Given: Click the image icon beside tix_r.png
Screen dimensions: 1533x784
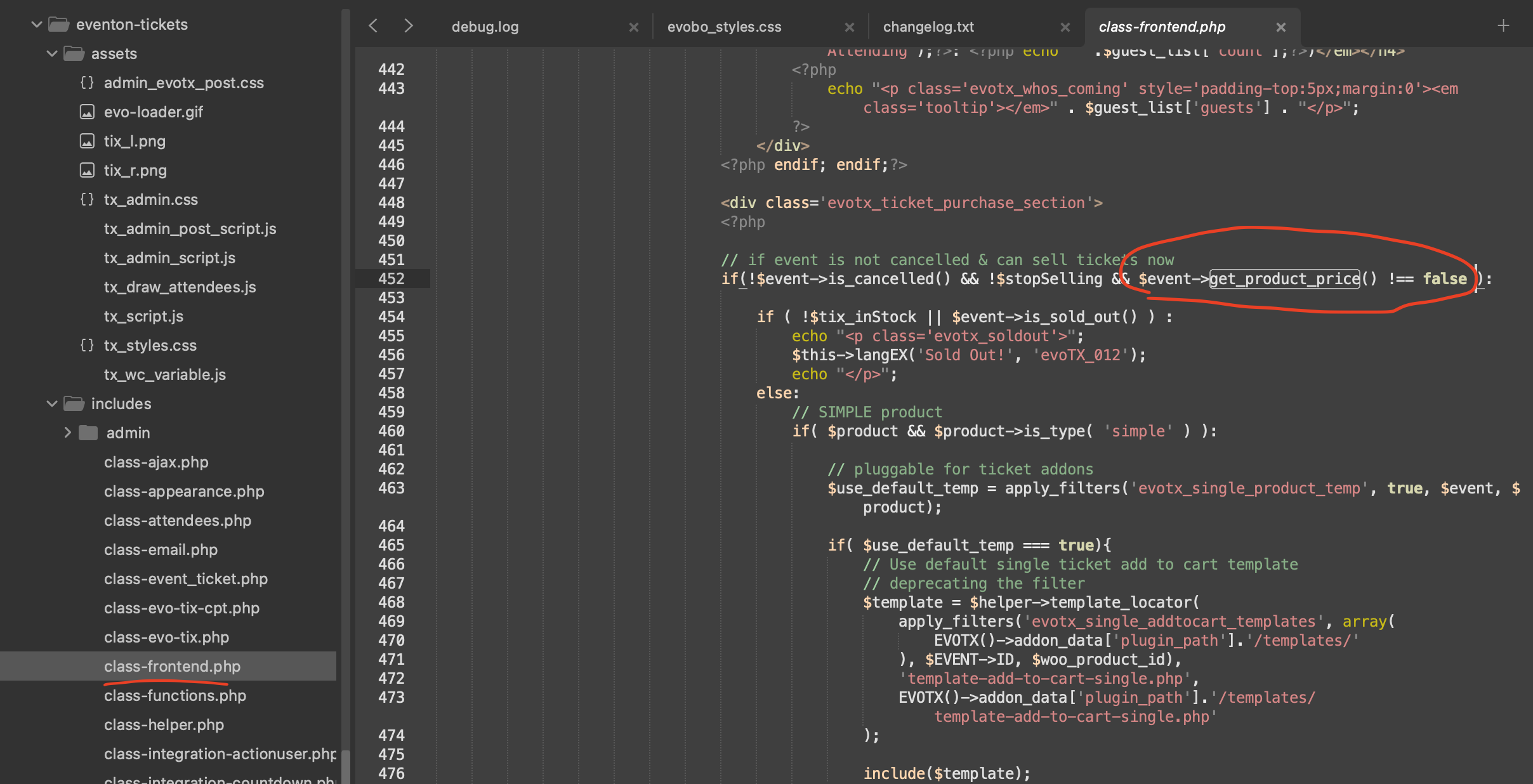Looking at the screenshot, I should click(87, 171).
